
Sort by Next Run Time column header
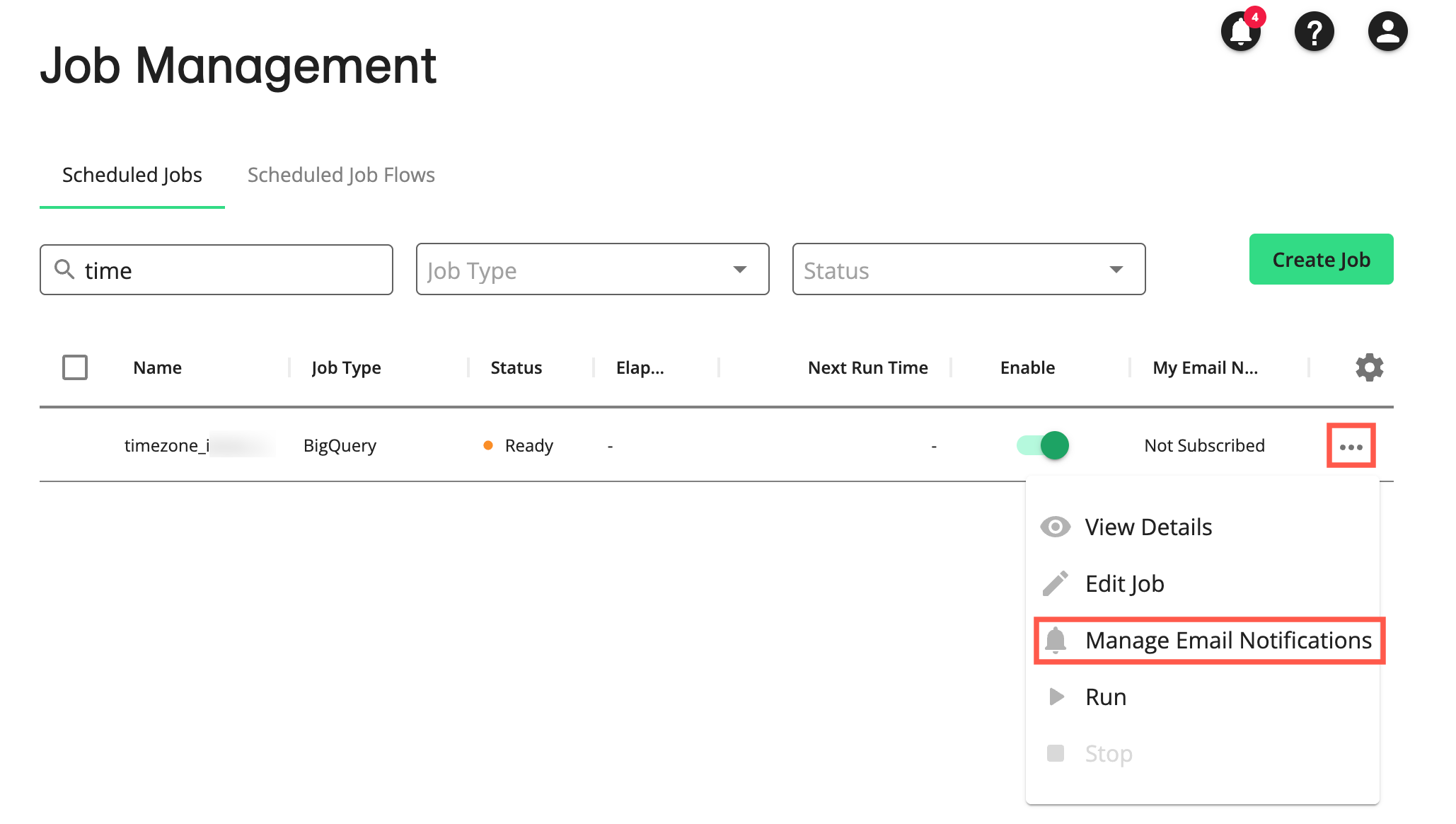pyautogui.click(x=867, y=367)
